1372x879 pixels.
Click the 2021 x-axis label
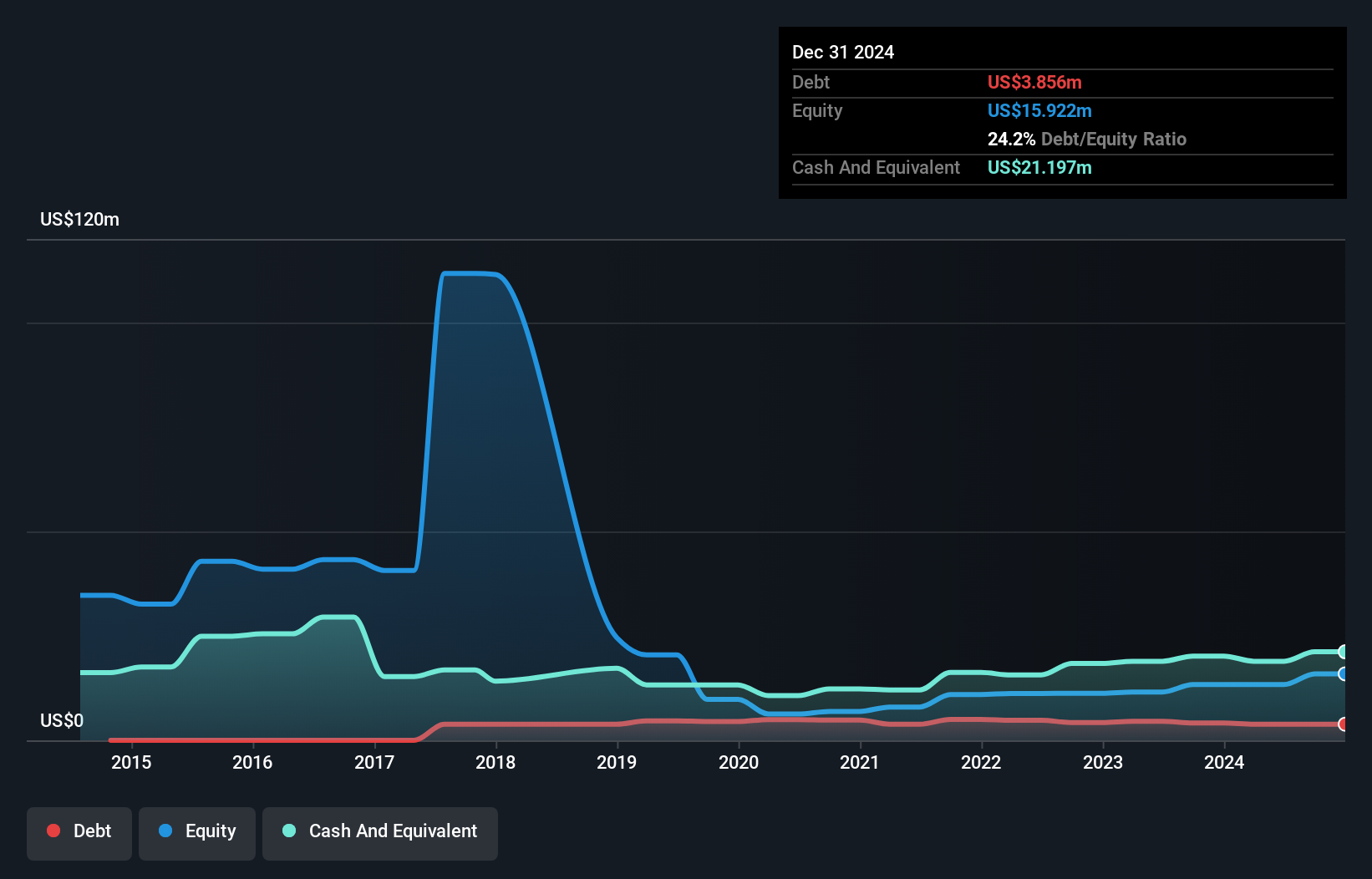[860, 762]
